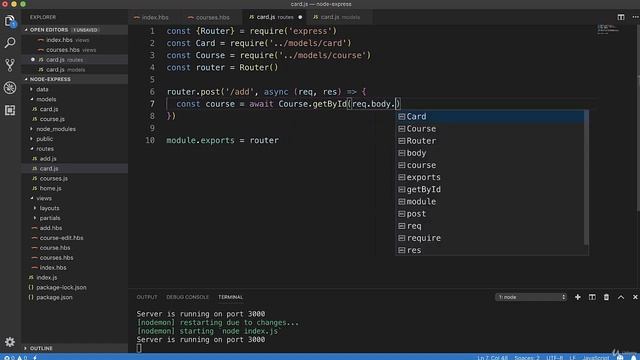
Task: Select the post autocomplete suggestion
Action: (490, 214)
